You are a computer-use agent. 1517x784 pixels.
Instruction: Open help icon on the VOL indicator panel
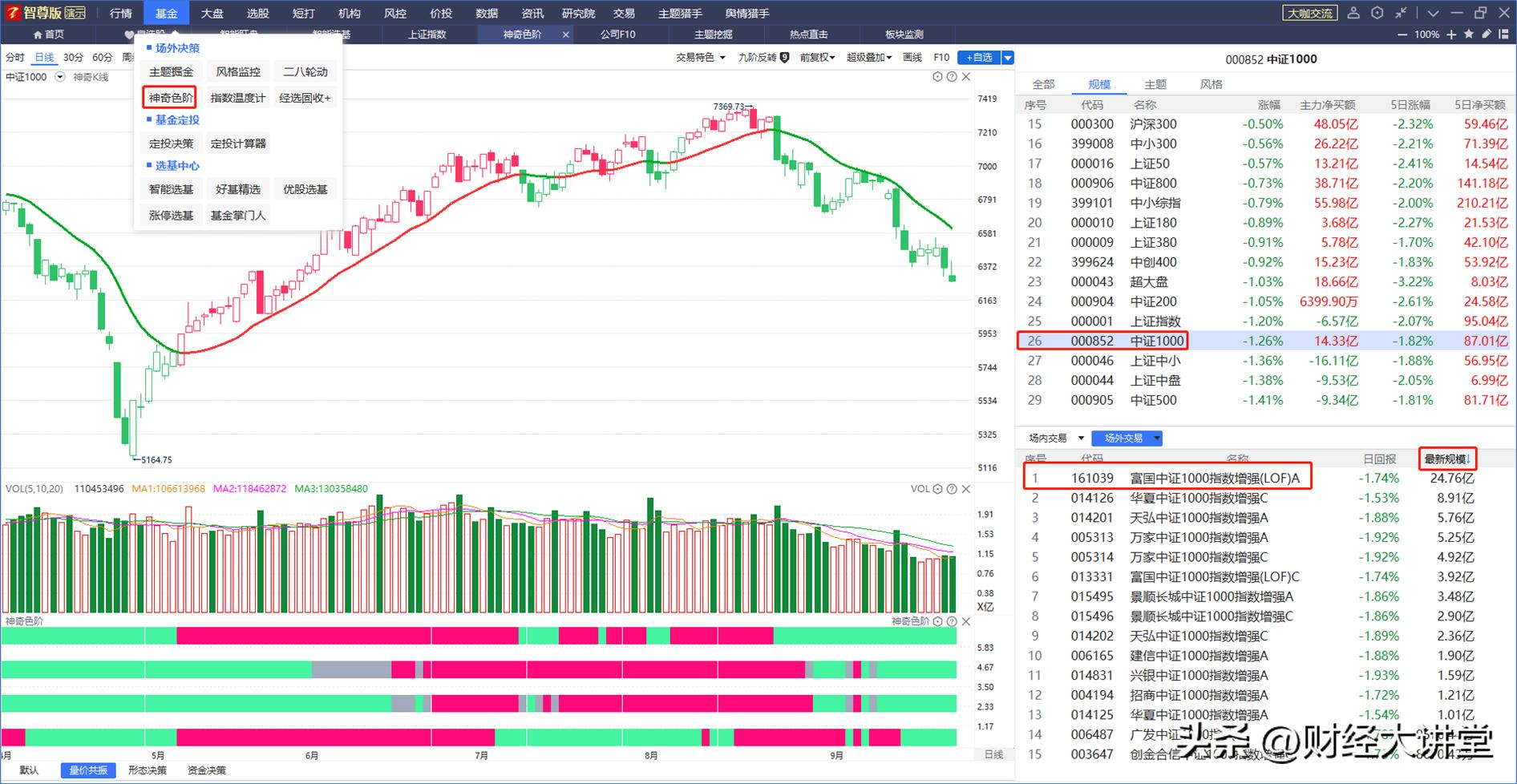pos(952,489)
